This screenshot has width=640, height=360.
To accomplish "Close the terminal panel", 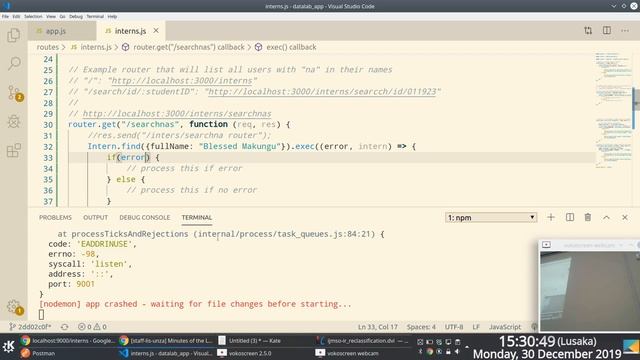I will (x=624, y=217).
